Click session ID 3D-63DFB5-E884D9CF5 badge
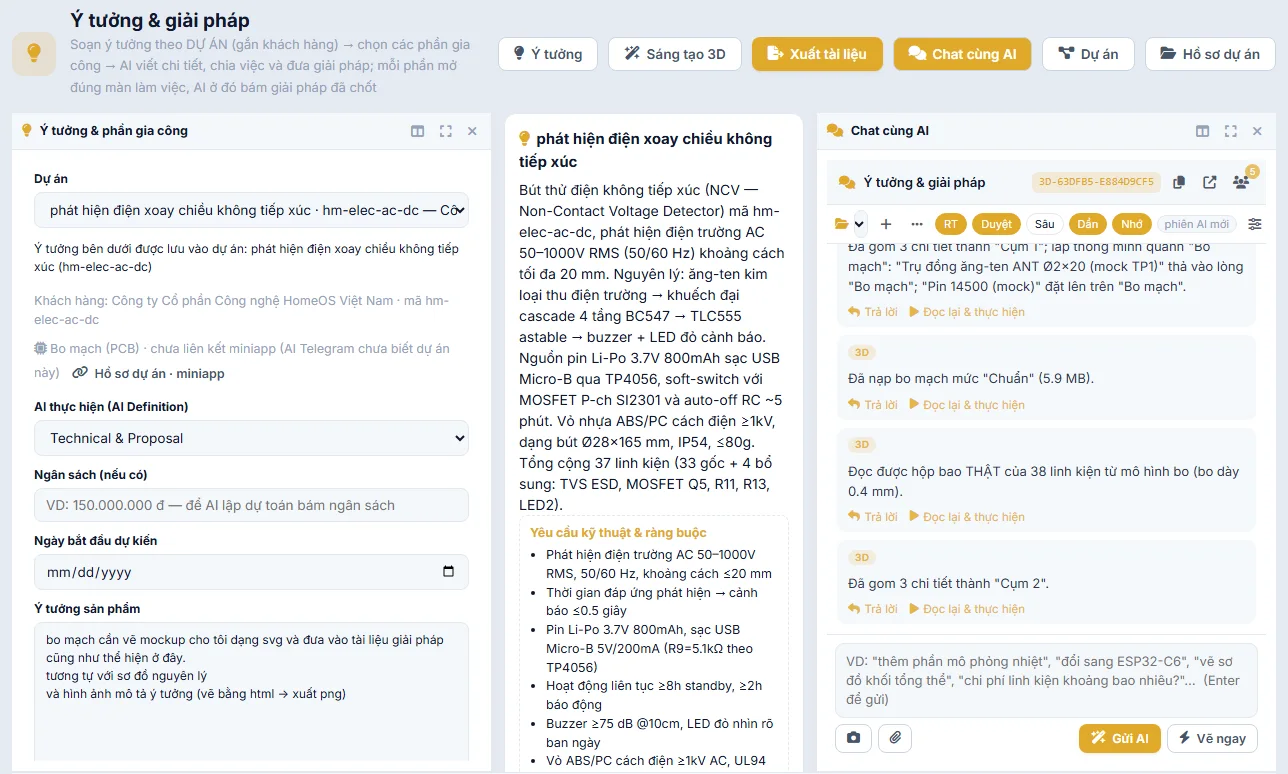The height and width of the screenshot is (774, 1288). (1096, 182)
